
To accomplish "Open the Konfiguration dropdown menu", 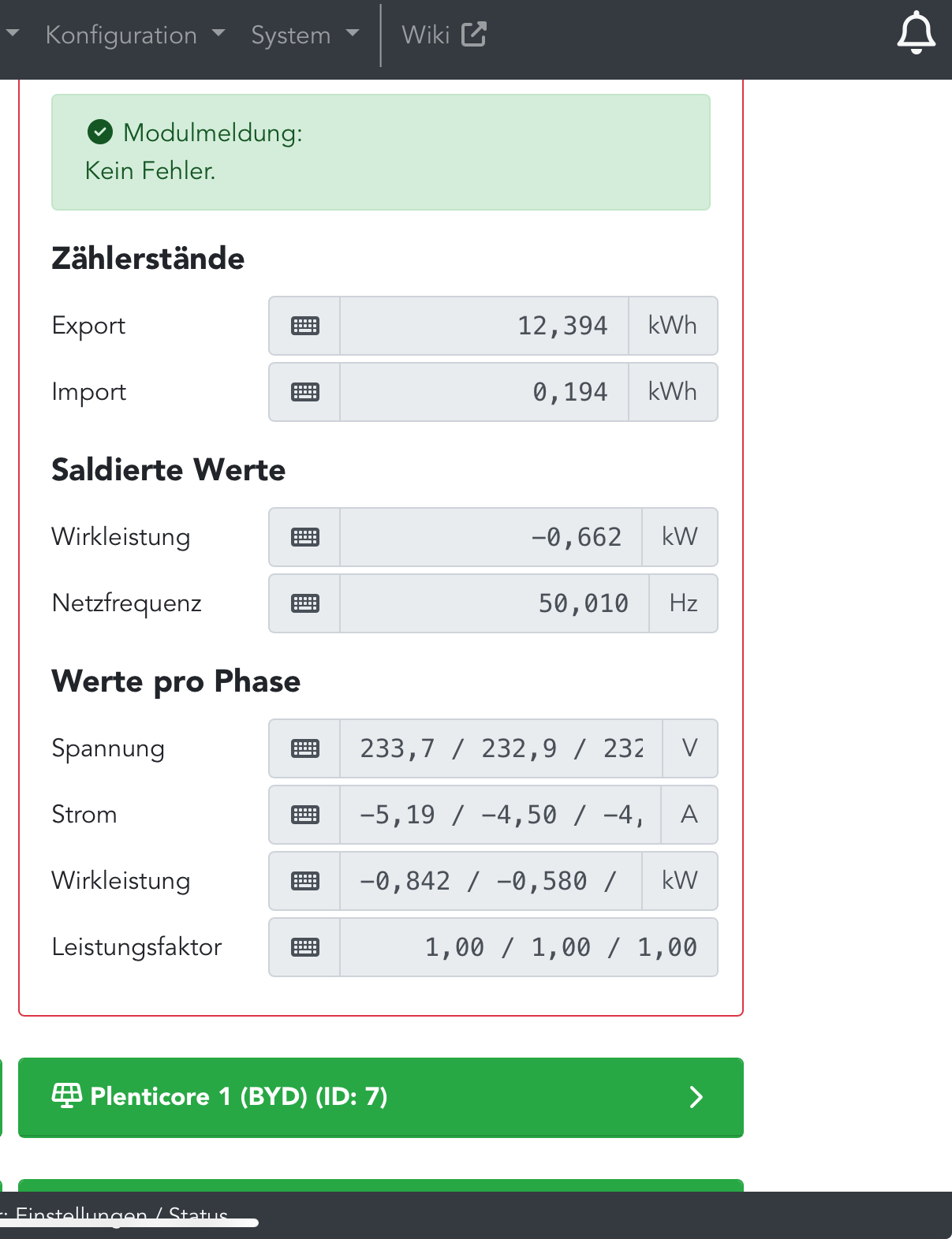I will click(x=136, y=35).
